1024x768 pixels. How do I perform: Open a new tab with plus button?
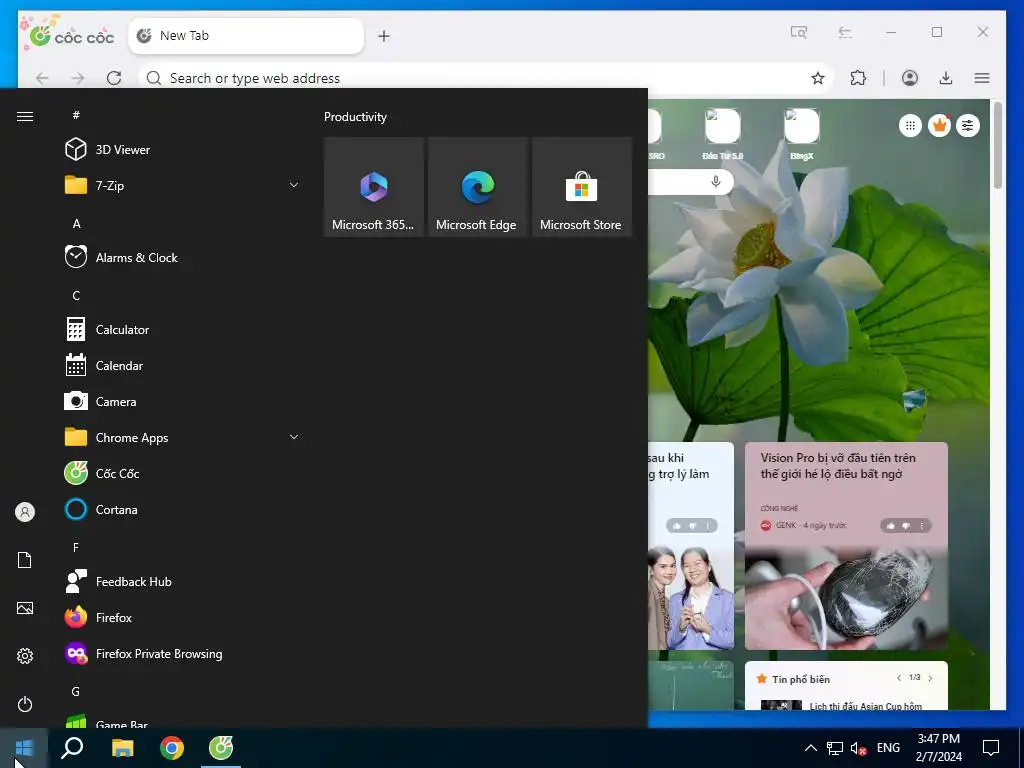pos(384,36)
